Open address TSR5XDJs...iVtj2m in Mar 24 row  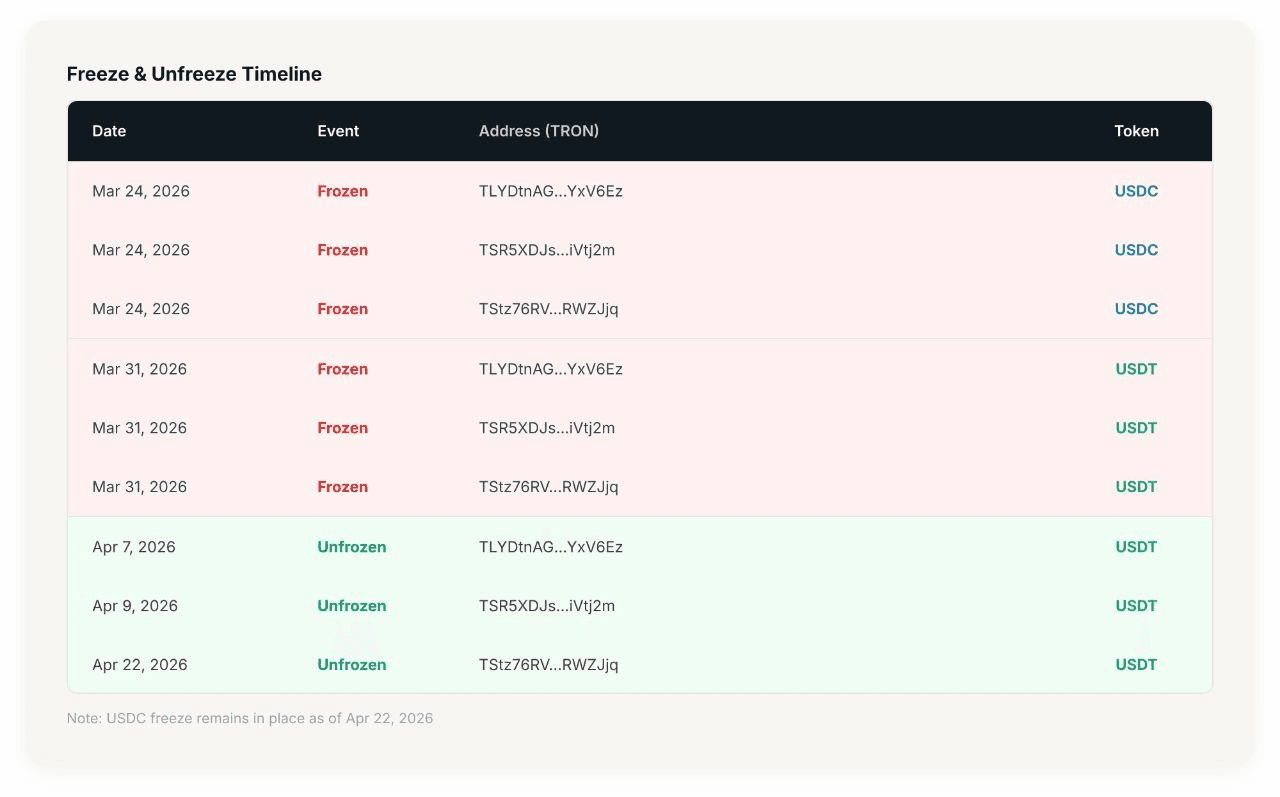[546, 250]
